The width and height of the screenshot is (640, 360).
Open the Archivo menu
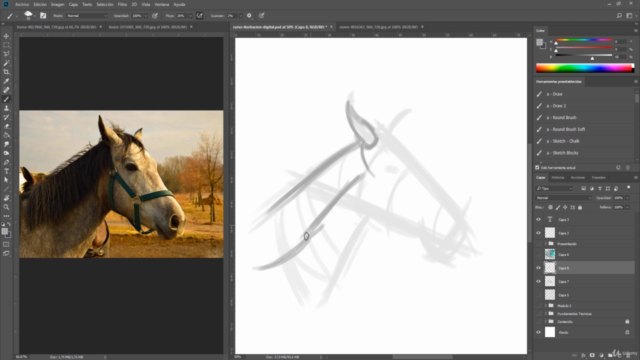(x=22, y=4)
